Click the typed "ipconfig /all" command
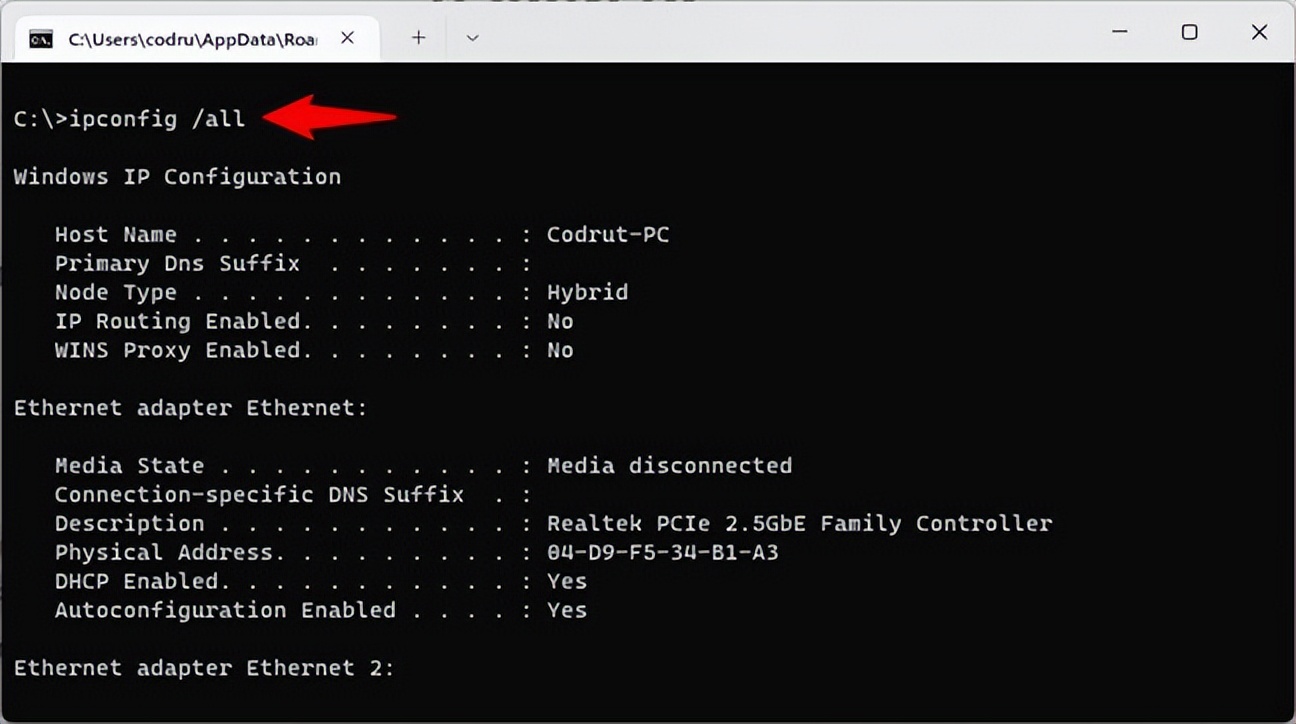Screen dimensions: 1296x724 click(x=156, y=119)
